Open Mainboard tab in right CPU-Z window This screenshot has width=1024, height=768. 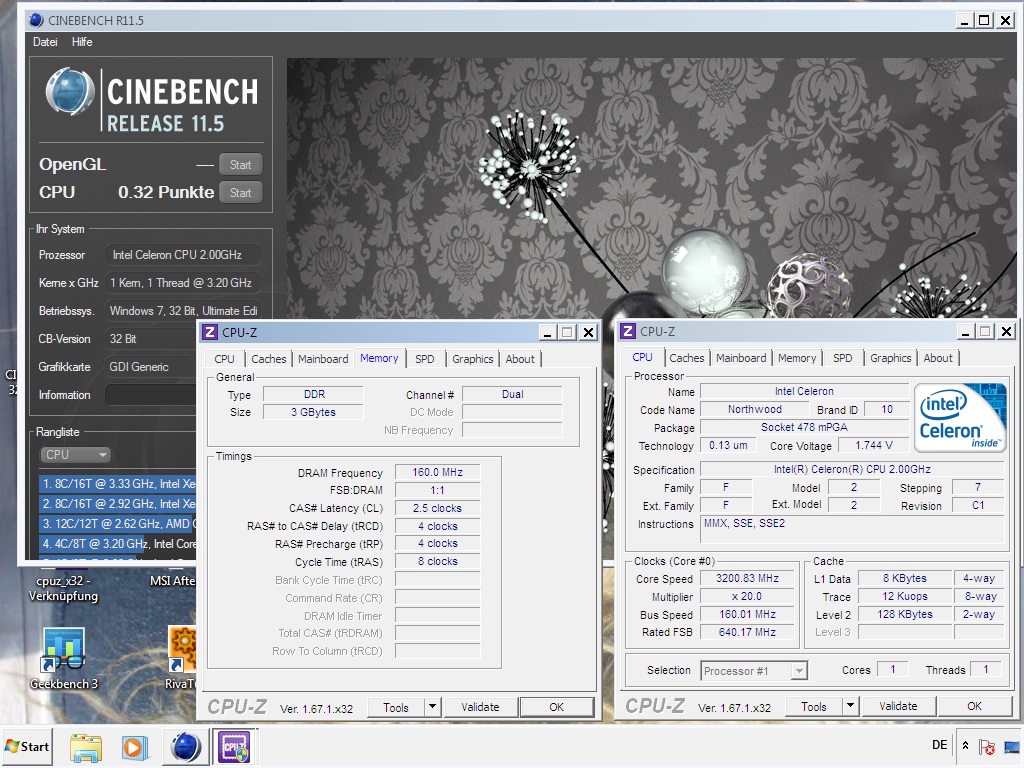pos(741,359)
